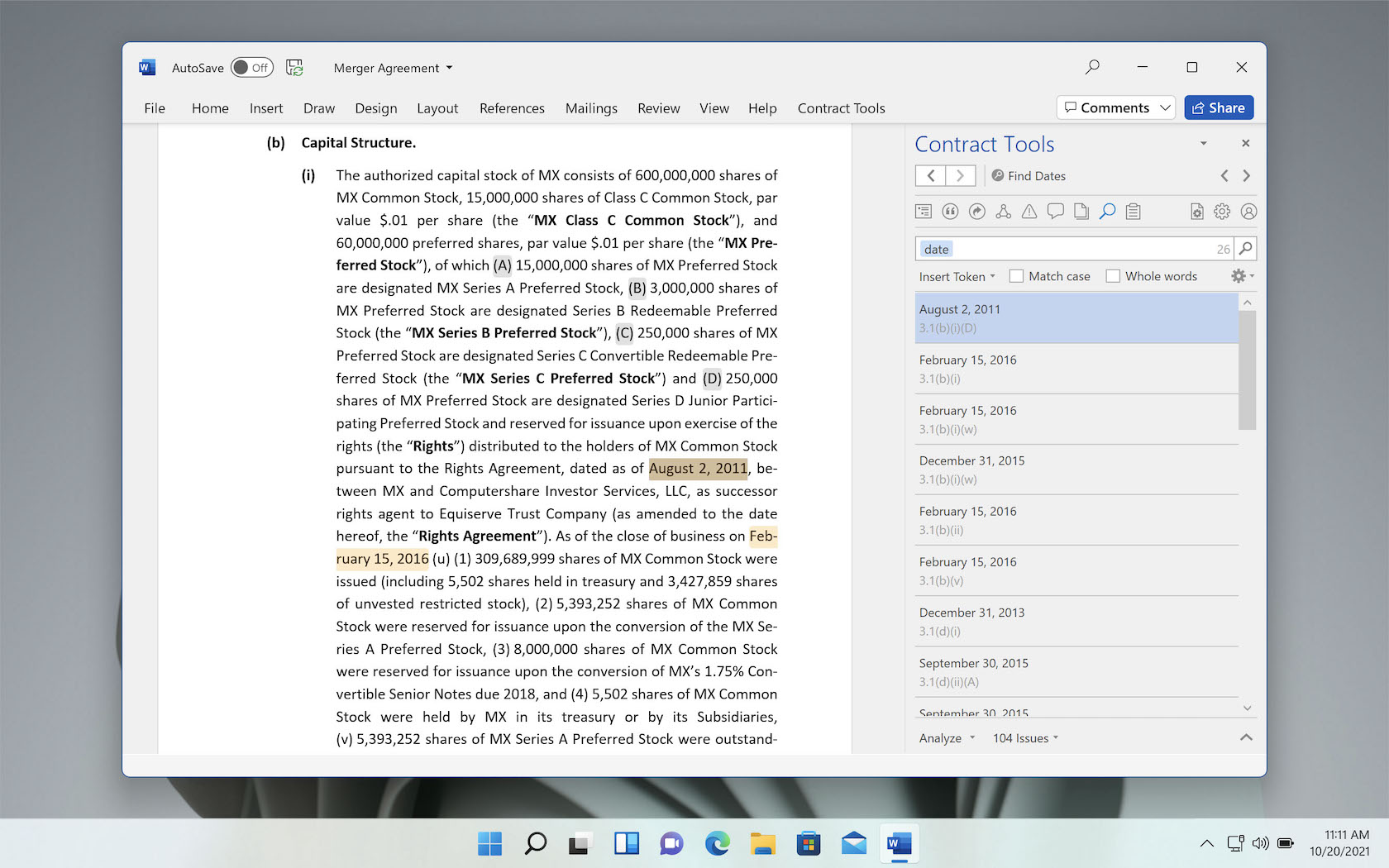Open taskbar Search magnifier
The image size is (1389, 868).
(536, 843)
